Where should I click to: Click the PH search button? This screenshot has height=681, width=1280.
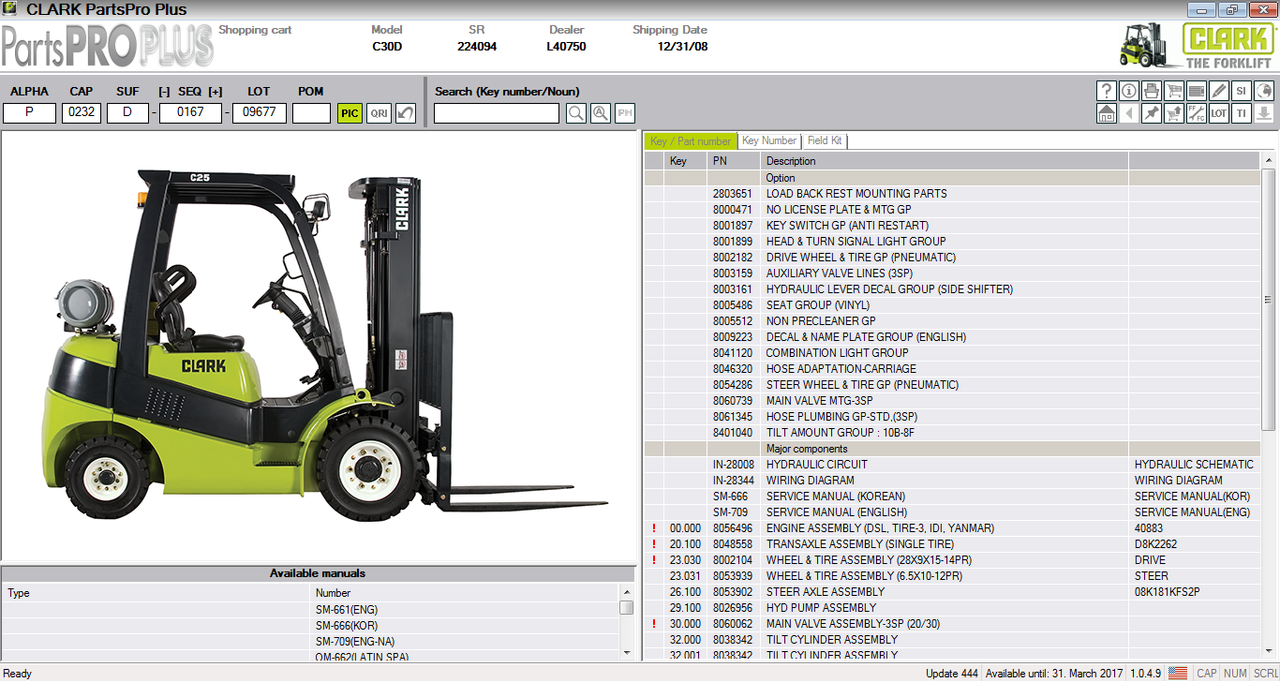624,113
